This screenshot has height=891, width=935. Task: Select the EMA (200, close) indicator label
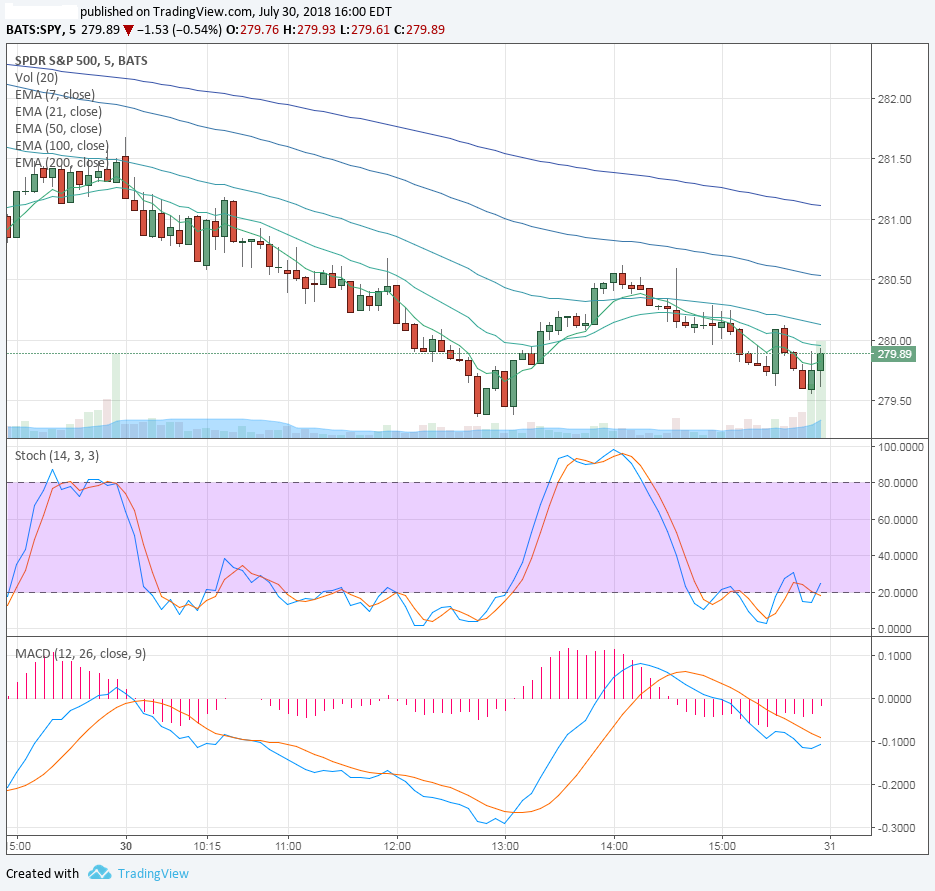tap(61, 162)
